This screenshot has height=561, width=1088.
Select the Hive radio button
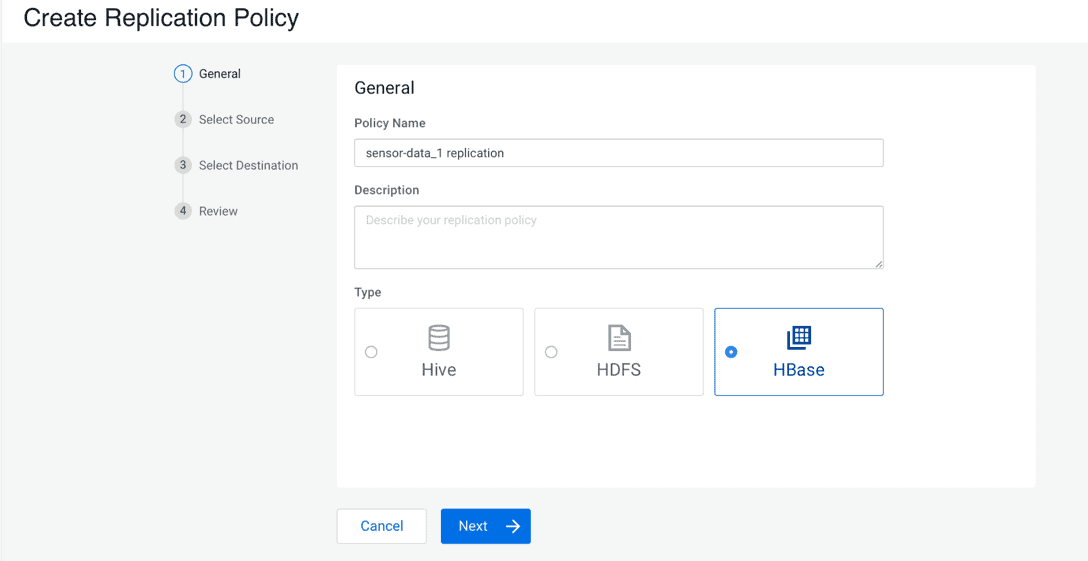click(x=371, y=352)
